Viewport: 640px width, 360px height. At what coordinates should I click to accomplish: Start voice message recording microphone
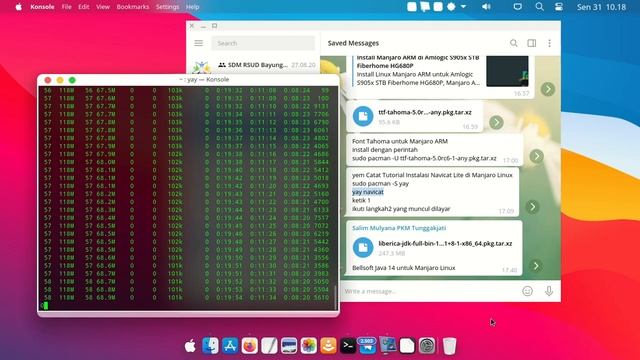point(549,291)
